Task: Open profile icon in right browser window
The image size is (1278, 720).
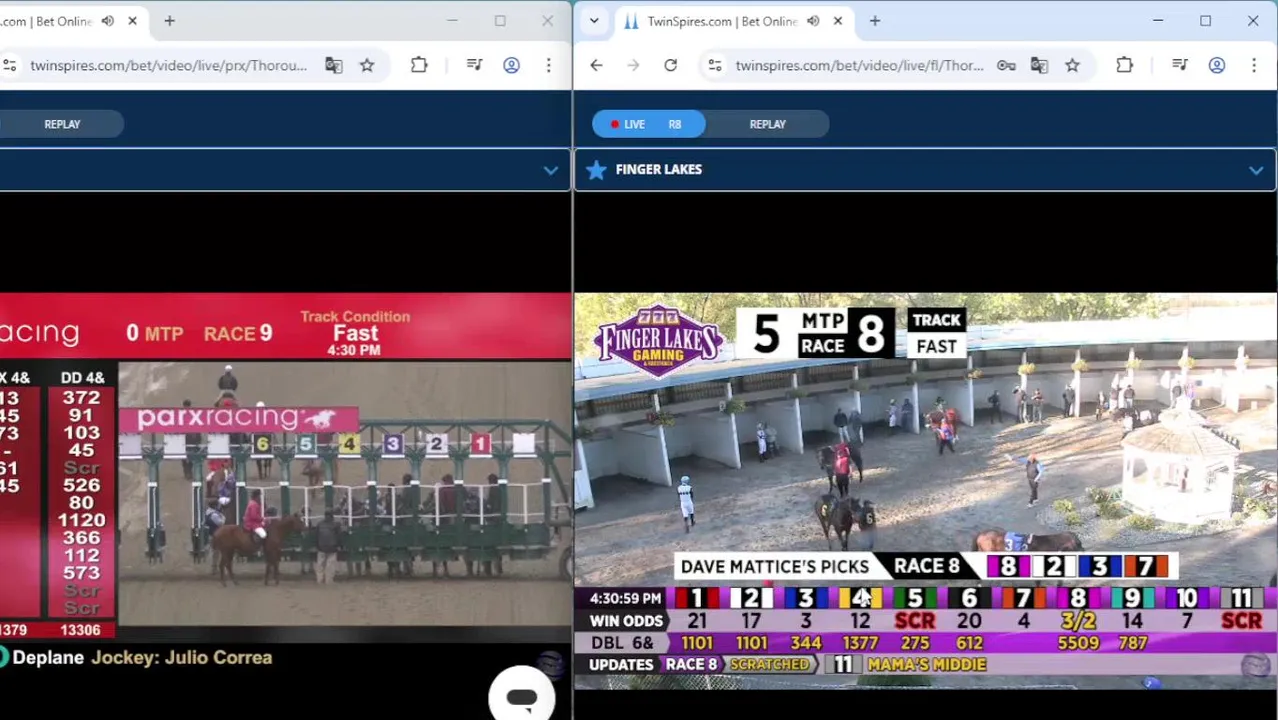Action: pyautogui.click(x=1217, y=65)
